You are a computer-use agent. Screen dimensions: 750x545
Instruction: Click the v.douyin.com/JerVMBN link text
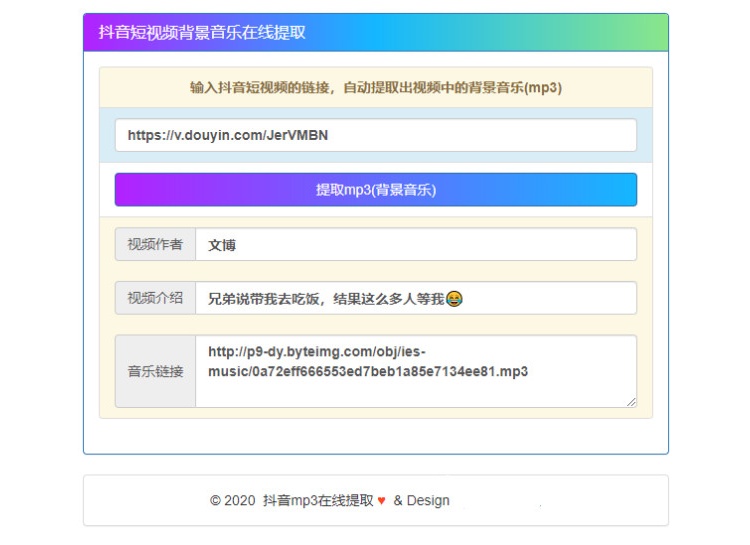pyautogui.click(x=228, y=135)
